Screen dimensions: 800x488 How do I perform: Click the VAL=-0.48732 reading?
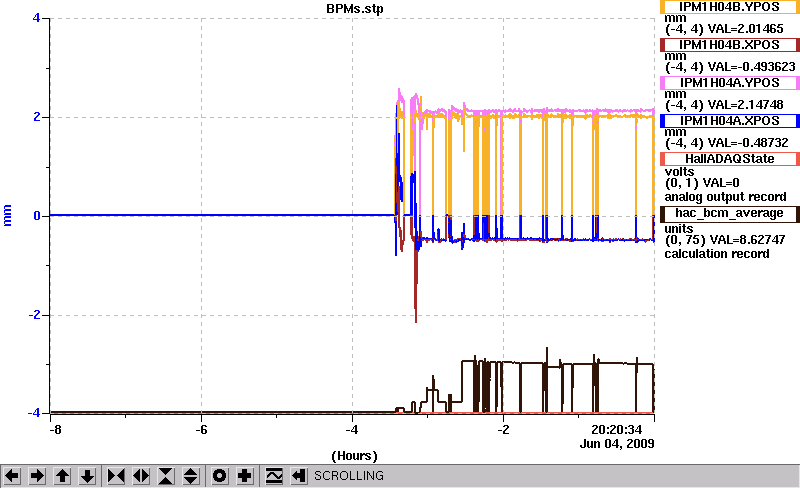pyautogui.click(x=747, y=143)
